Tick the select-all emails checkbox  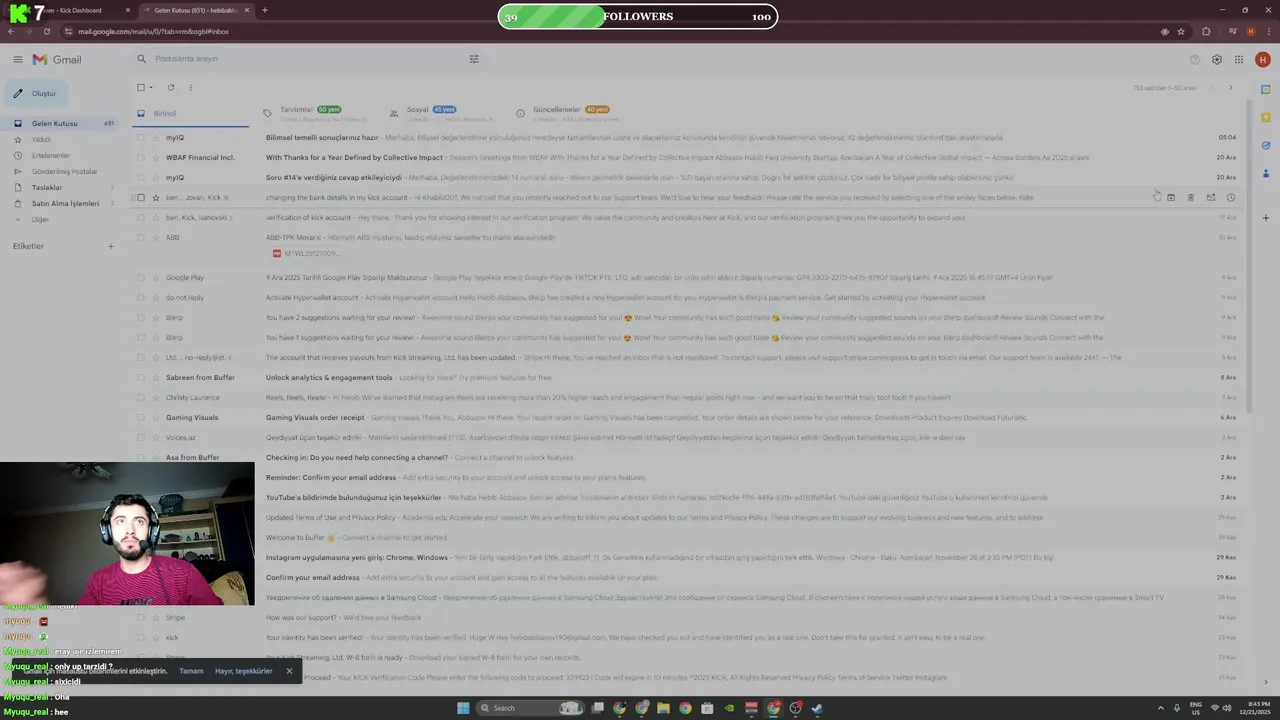[x=141, y=88]
